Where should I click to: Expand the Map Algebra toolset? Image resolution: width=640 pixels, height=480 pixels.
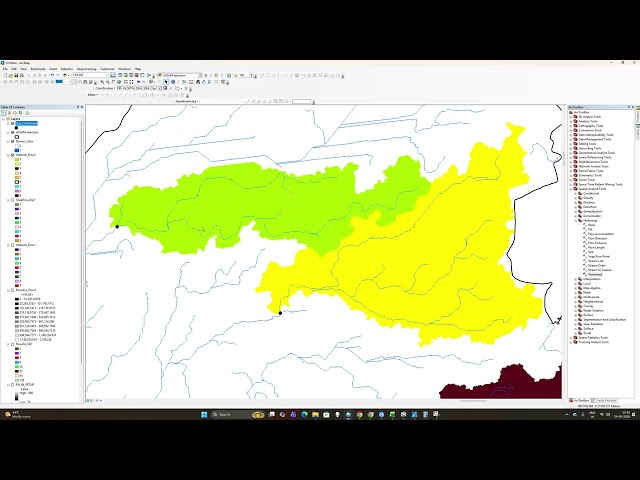coord(576,288)
